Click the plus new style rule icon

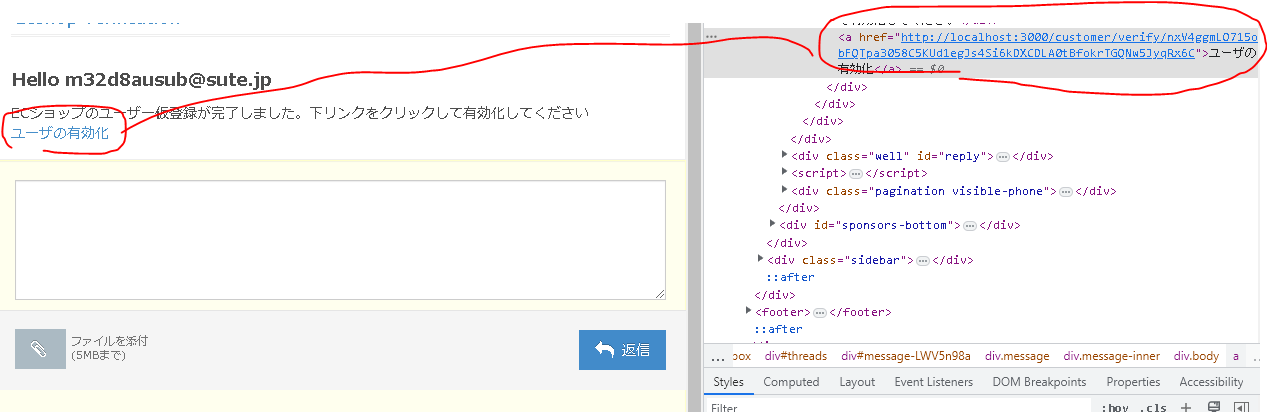(1186, 407)
